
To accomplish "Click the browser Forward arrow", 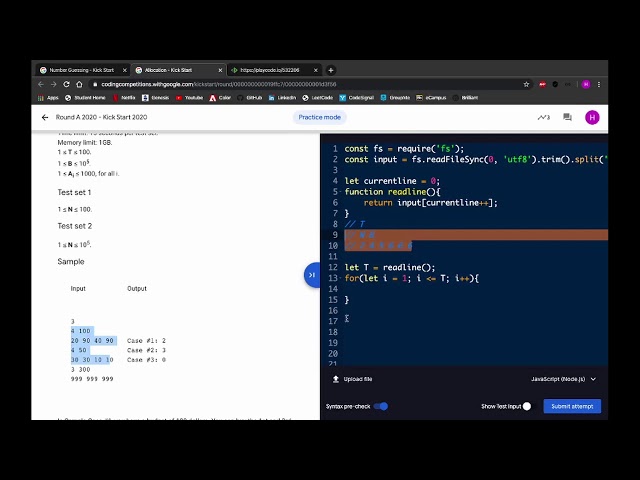I will pyautogui.click(x=53, y=84).
